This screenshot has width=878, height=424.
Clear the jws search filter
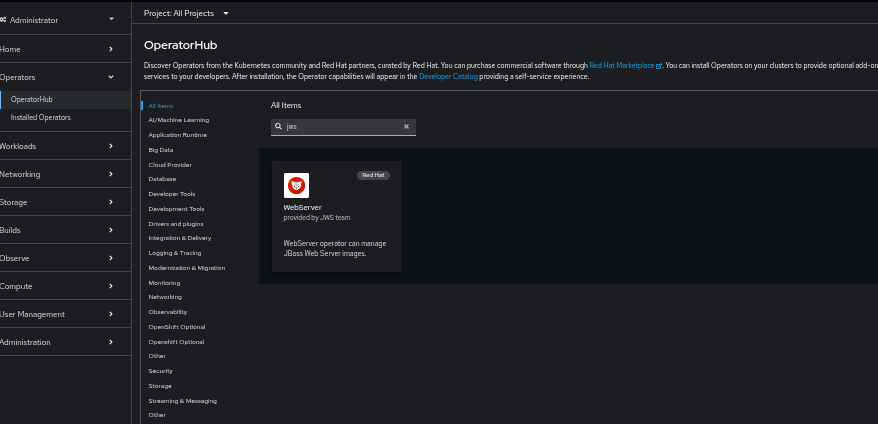click(407, 127)
